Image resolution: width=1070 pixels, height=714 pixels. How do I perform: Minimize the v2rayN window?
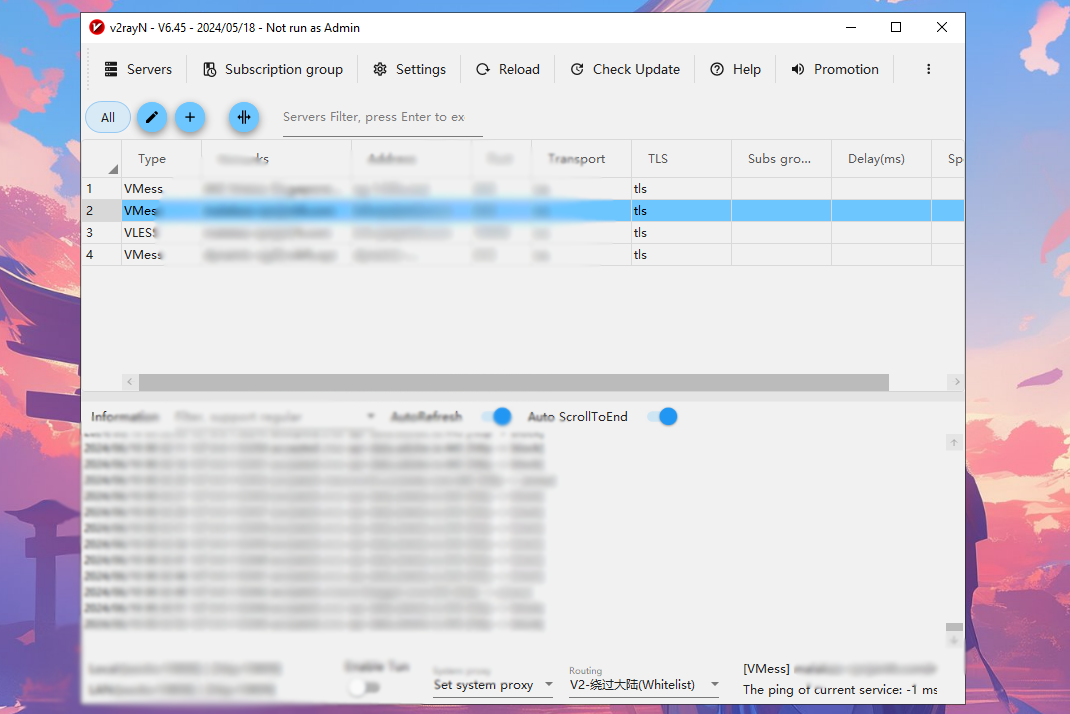click(x=851, y=27)
